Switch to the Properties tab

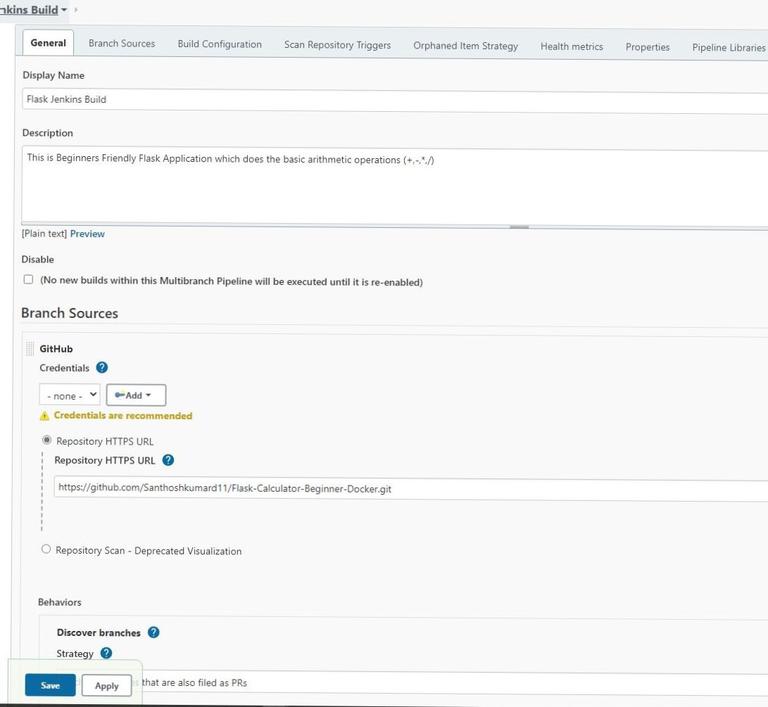pos(648,47)
